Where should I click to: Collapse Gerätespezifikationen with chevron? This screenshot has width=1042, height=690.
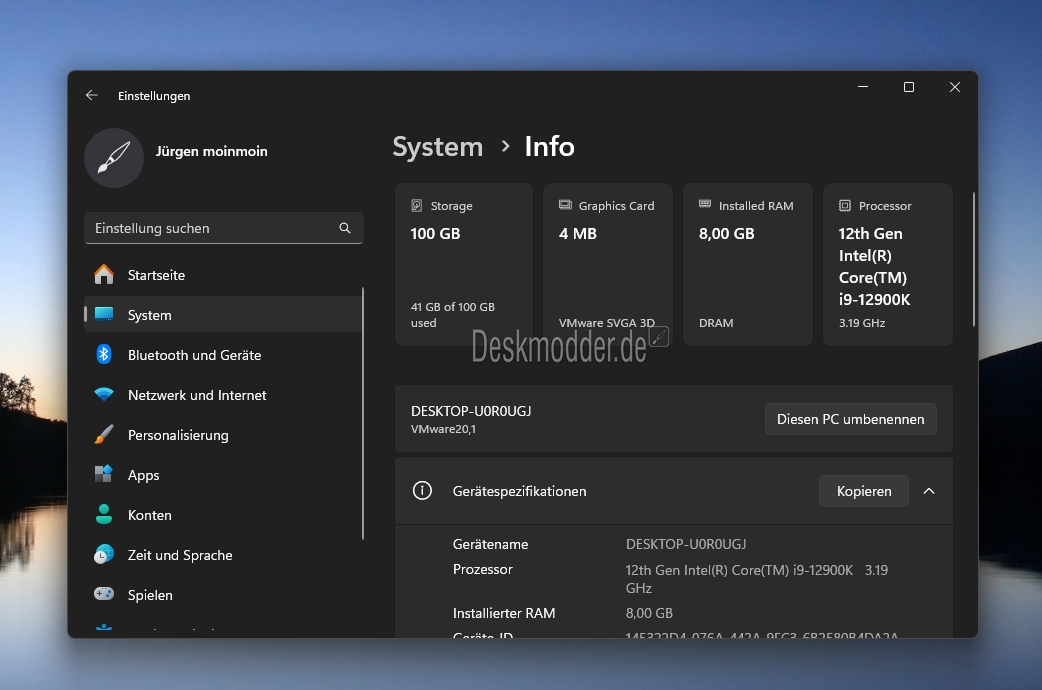[x=929, y=491]
